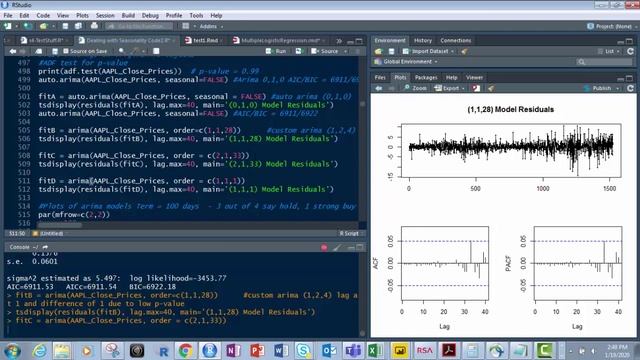This screenshot has height=360, width=640.
Task: Go back to the previous source location
Action: click(x=13, y=51)
